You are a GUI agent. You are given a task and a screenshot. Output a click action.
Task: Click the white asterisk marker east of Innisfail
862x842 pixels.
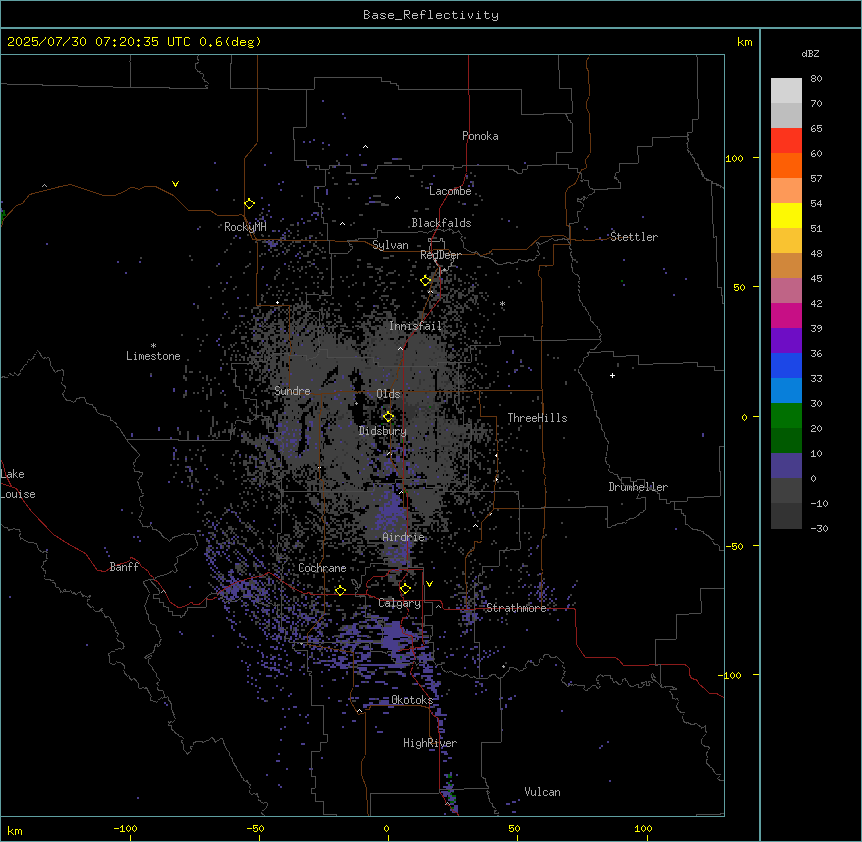[502, 304]
